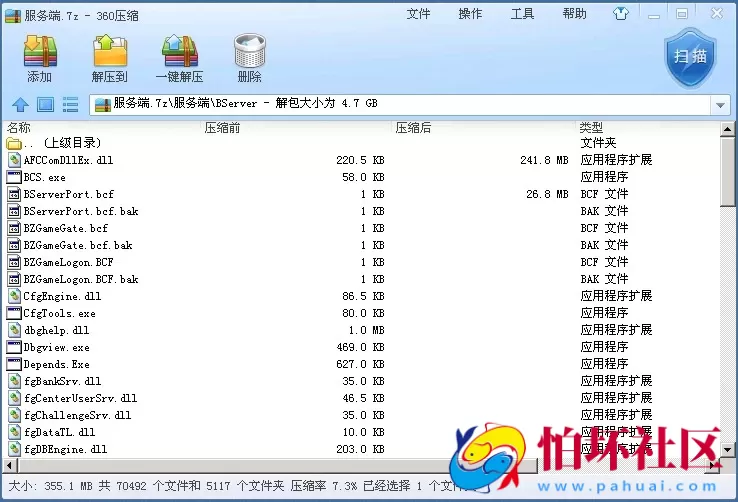Select the AFCComDllEx.dll file icon
The width and height of the screenshot is (738, 502).
click(x=15, y=160)
